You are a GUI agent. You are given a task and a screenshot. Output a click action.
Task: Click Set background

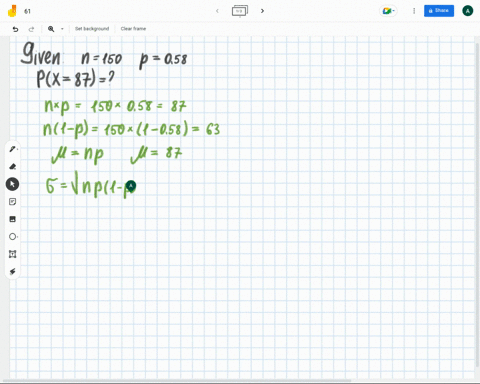[92, 29]
